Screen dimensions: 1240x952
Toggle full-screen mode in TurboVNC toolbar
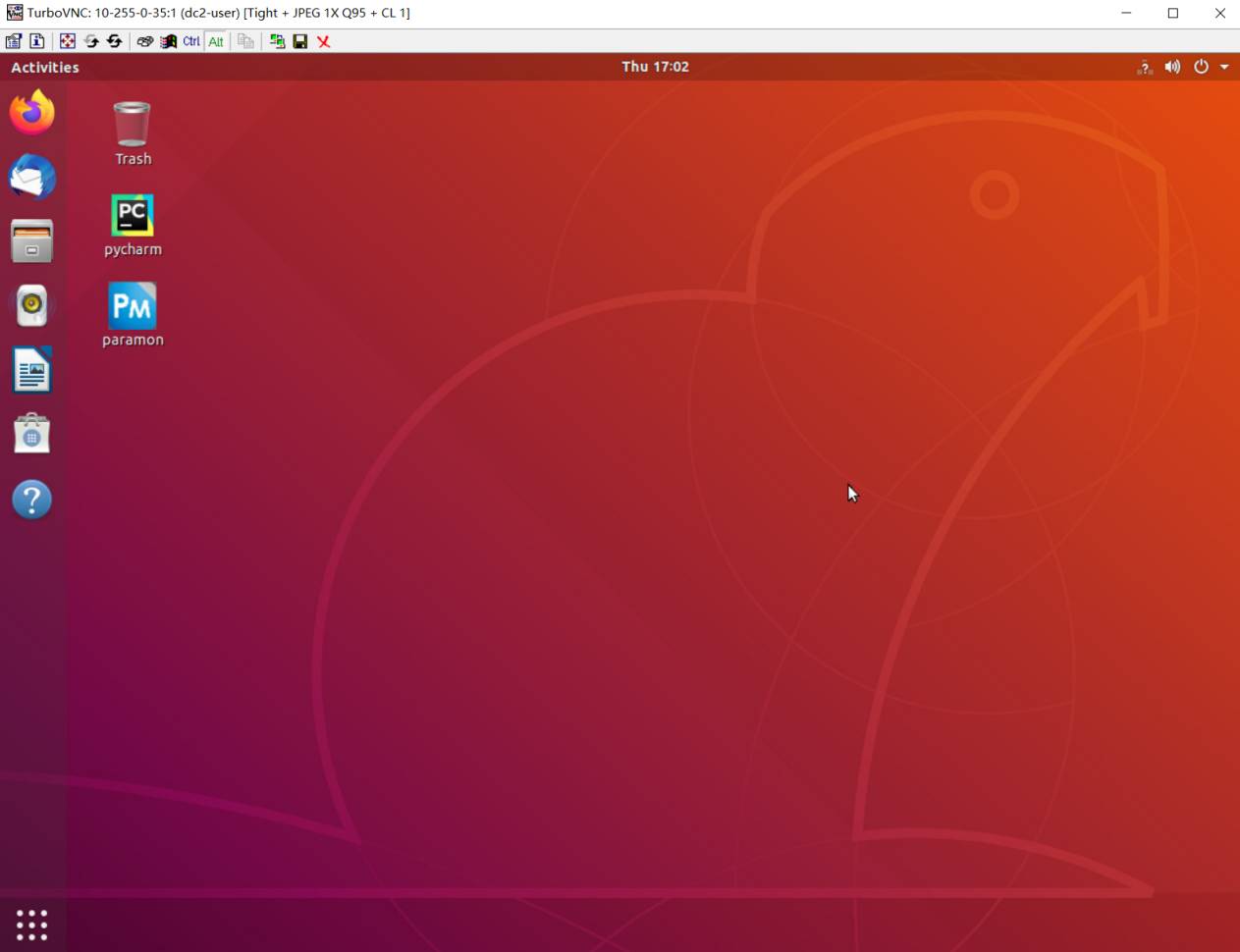[67, 41]
